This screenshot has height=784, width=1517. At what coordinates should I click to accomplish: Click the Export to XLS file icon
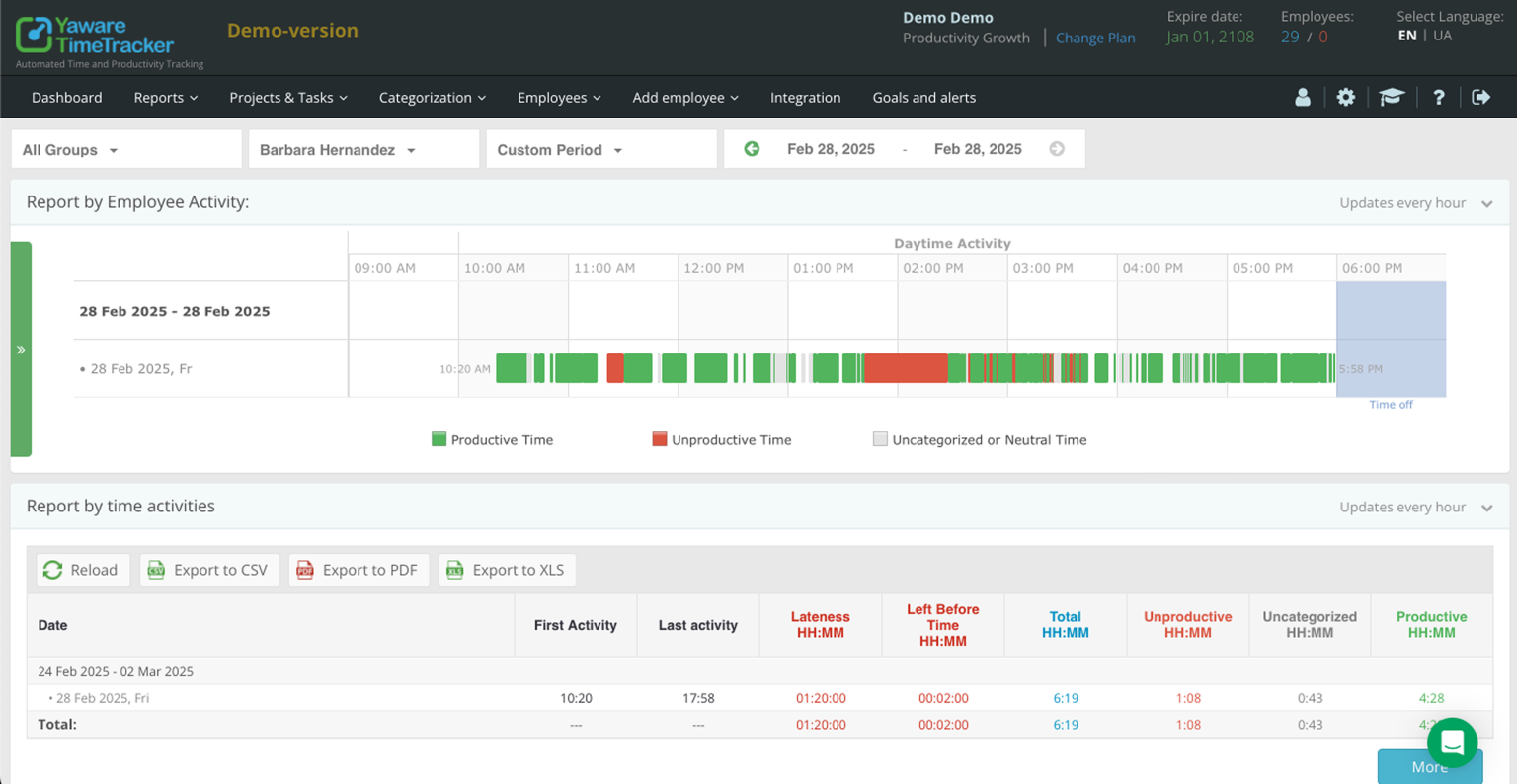coord(454,570)
